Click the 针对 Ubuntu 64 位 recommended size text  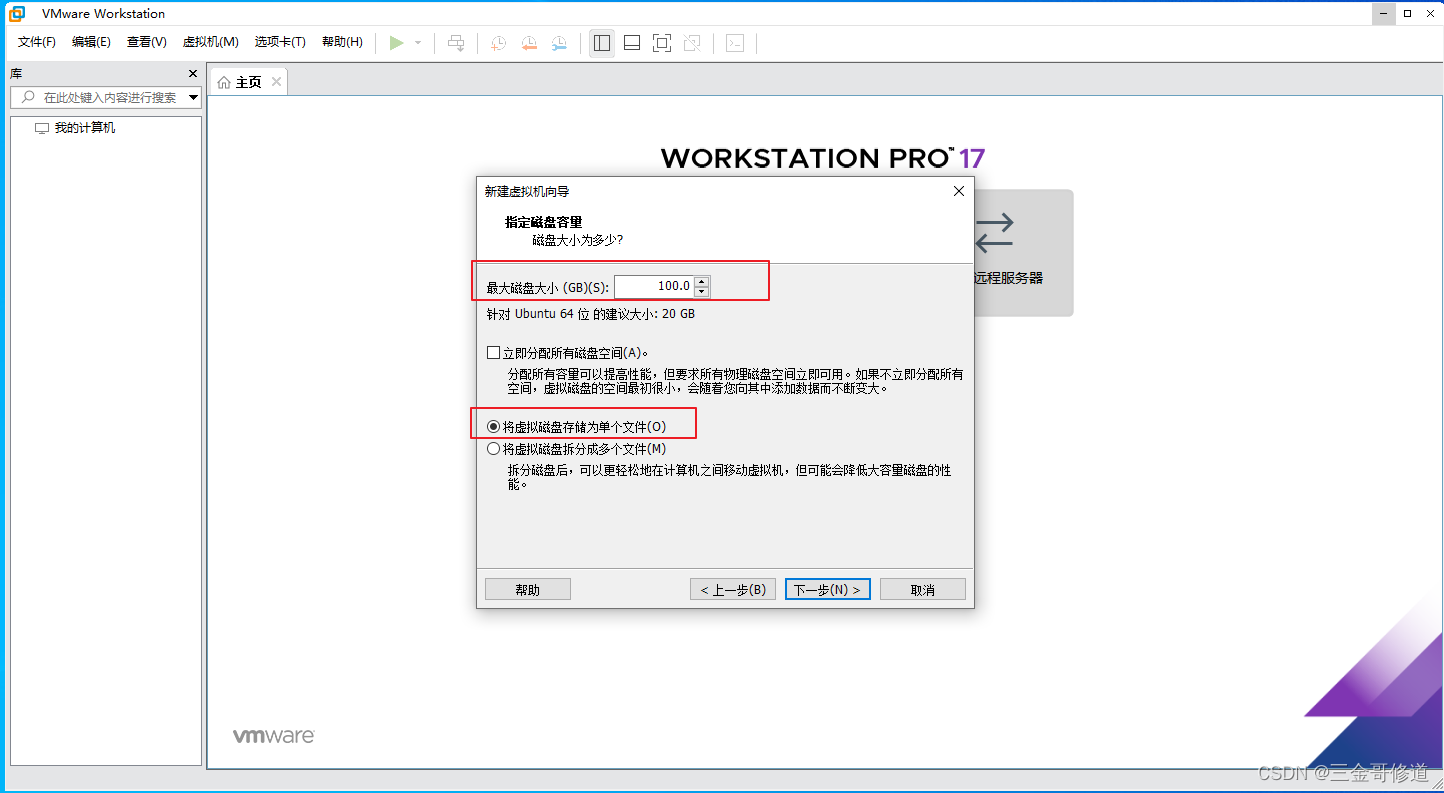pos(591,314)
